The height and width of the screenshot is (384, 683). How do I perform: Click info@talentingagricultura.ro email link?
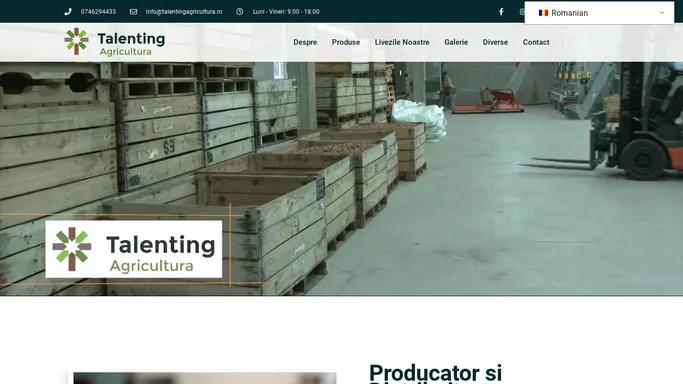184,12
